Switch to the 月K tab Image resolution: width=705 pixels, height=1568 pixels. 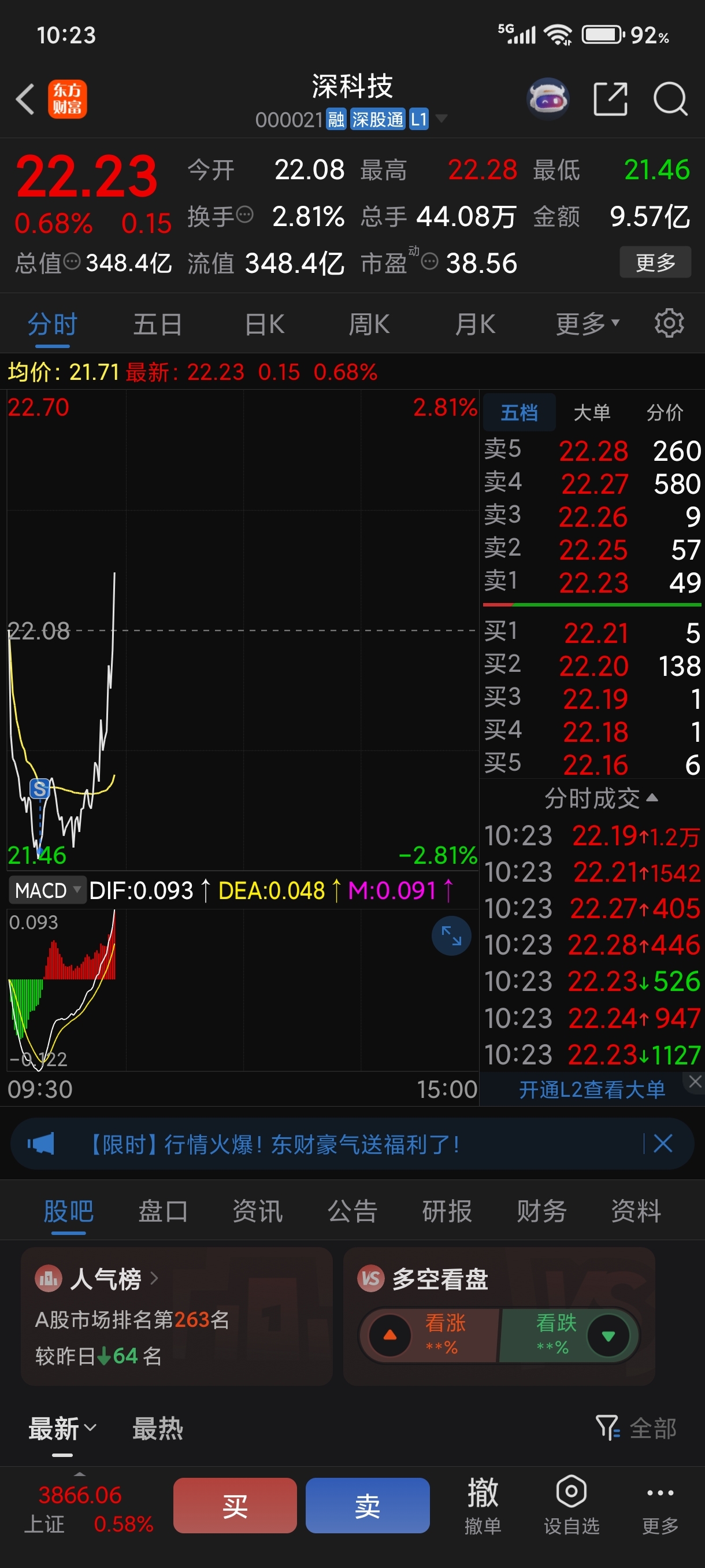click(x=475, y=323)
